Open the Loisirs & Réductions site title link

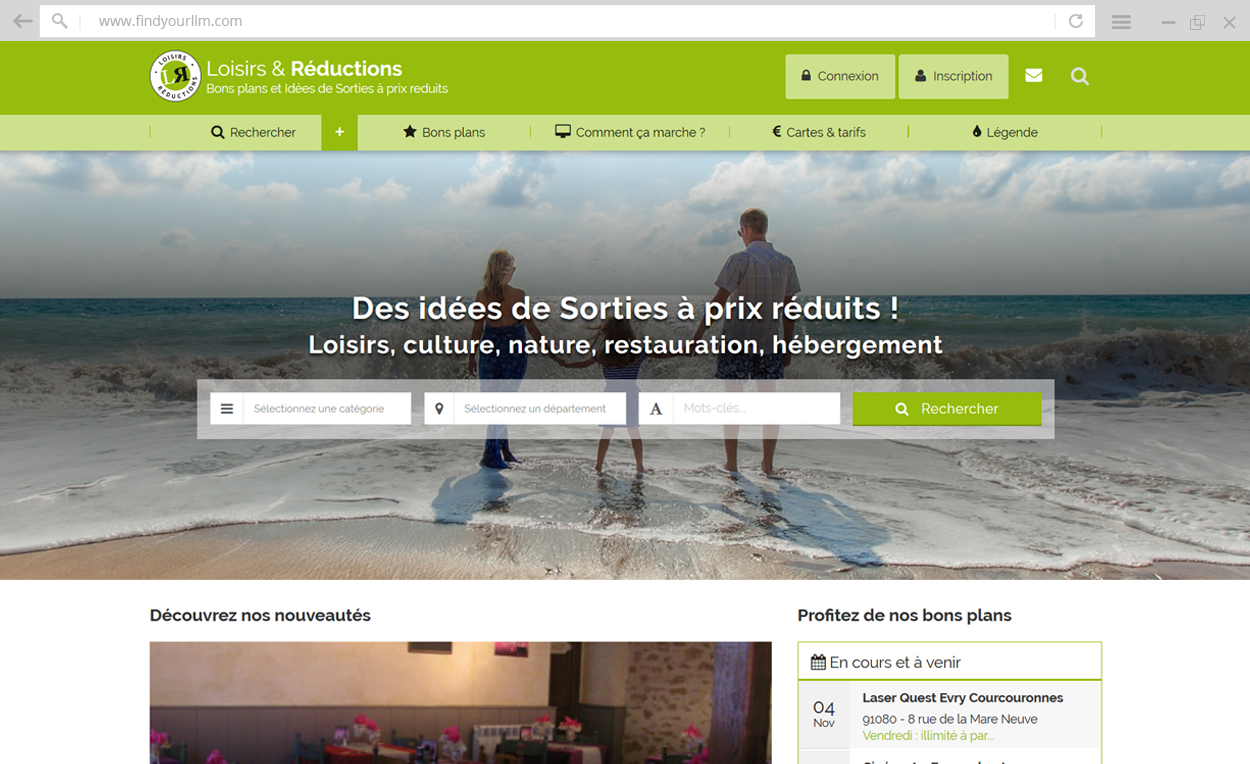click(x=304, y=69)
